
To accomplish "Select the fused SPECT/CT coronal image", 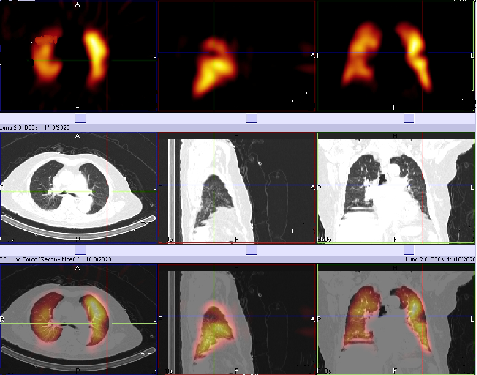I will (x=396, y=319).
